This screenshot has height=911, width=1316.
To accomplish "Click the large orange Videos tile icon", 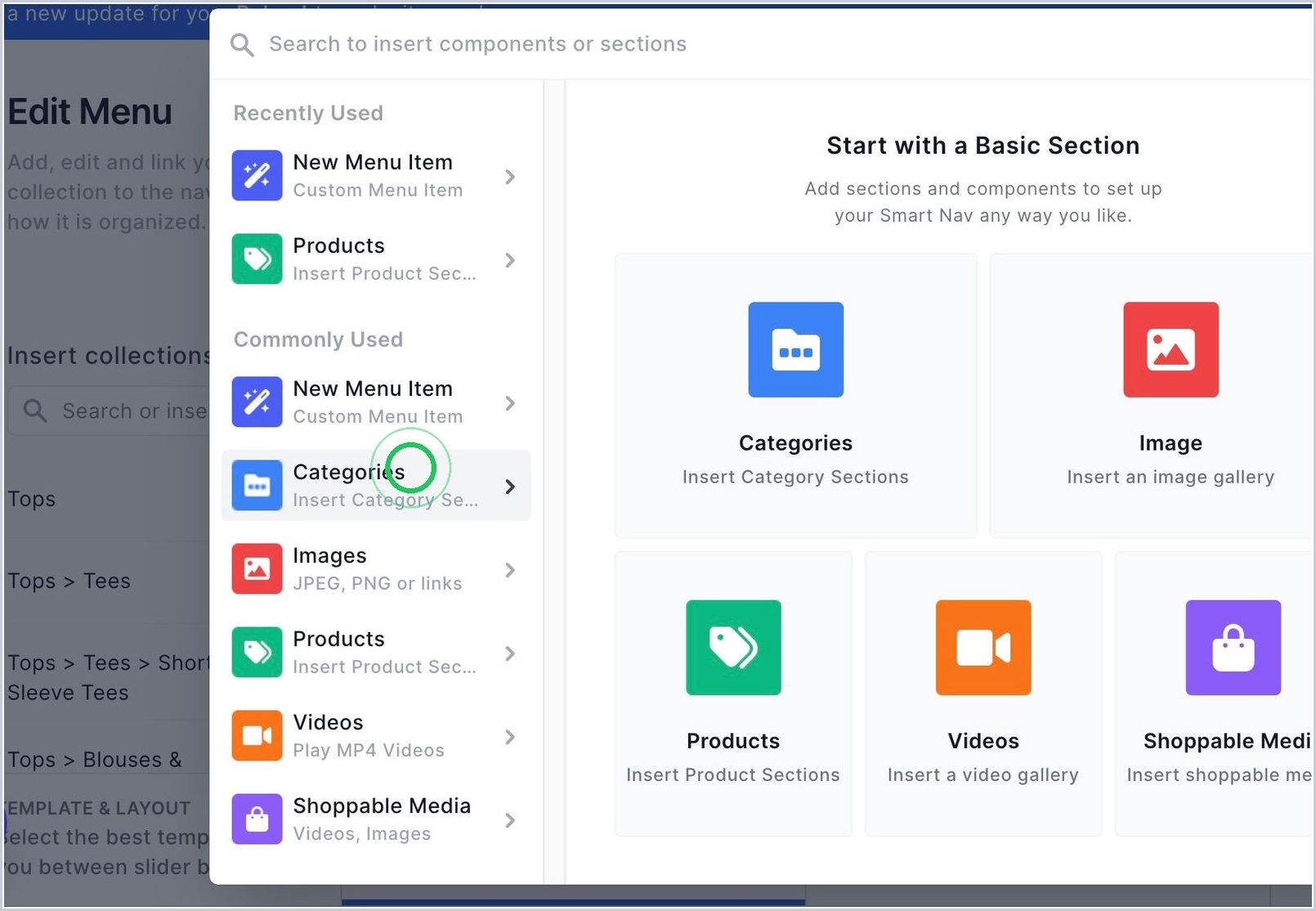I will [983, 648].
